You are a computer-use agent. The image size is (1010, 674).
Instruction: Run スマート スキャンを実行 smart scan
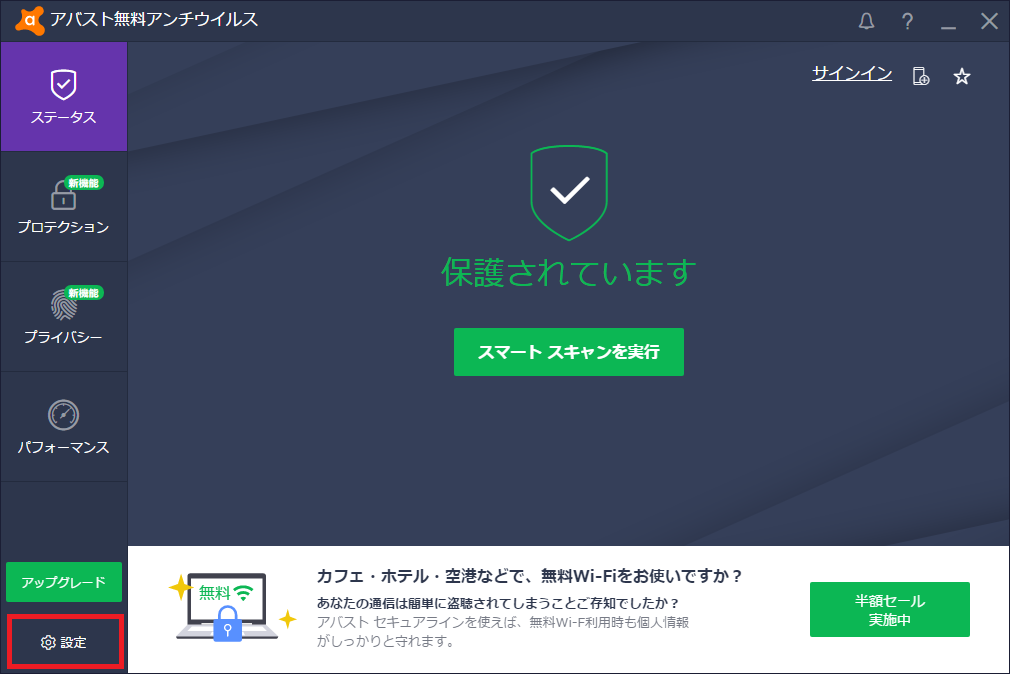[569, 352]
